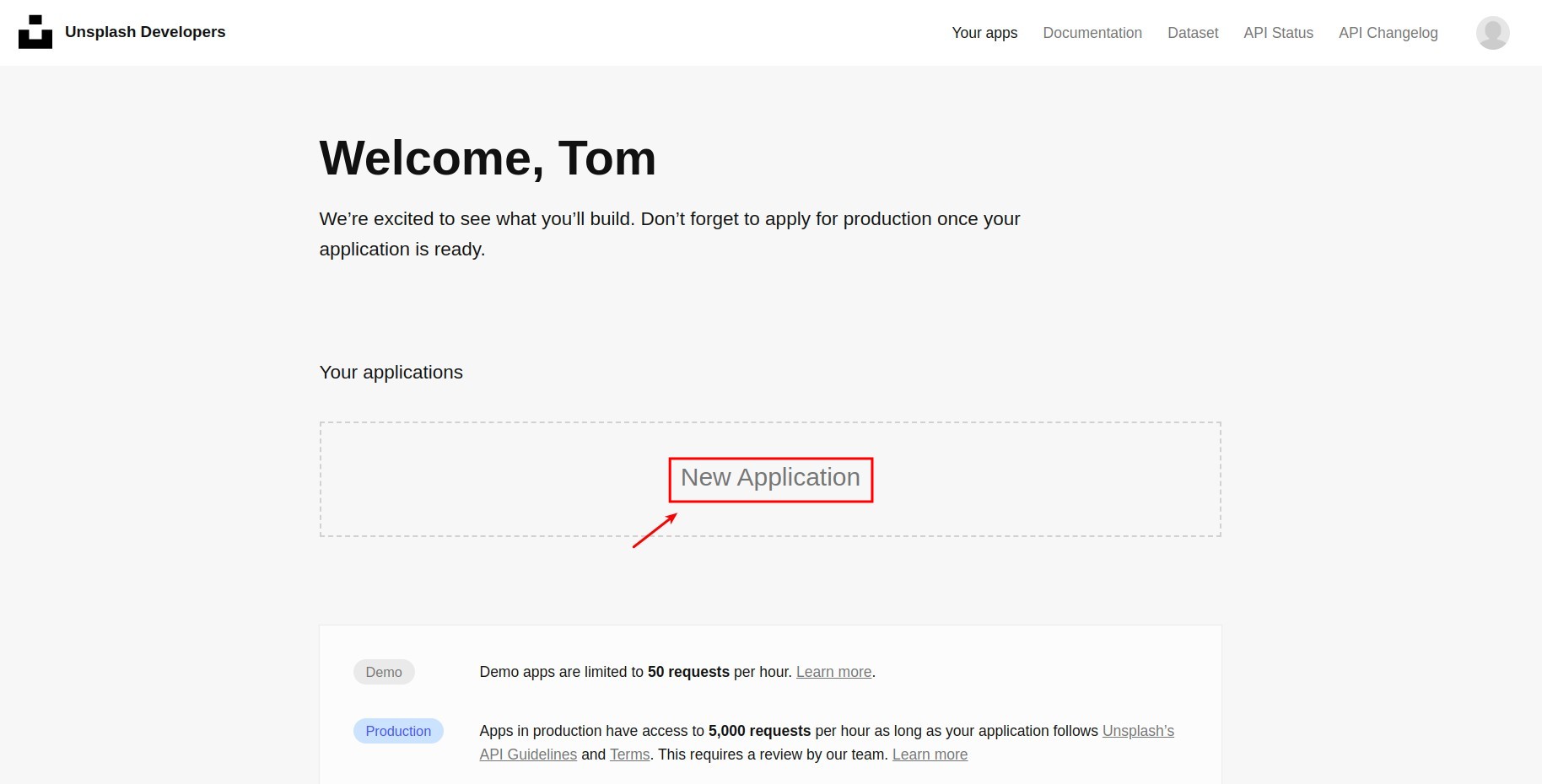Click Learn more about production review
This screenshot has height=784, width=1542.
930,754
